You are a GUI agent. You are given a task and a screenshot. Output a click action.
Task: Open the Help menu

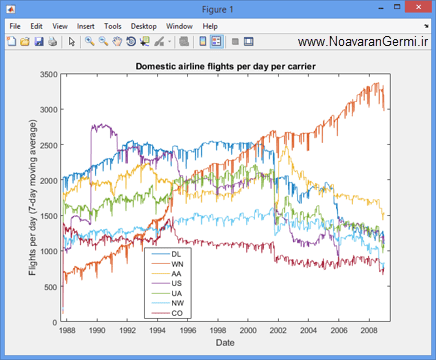tap(210, 26)
